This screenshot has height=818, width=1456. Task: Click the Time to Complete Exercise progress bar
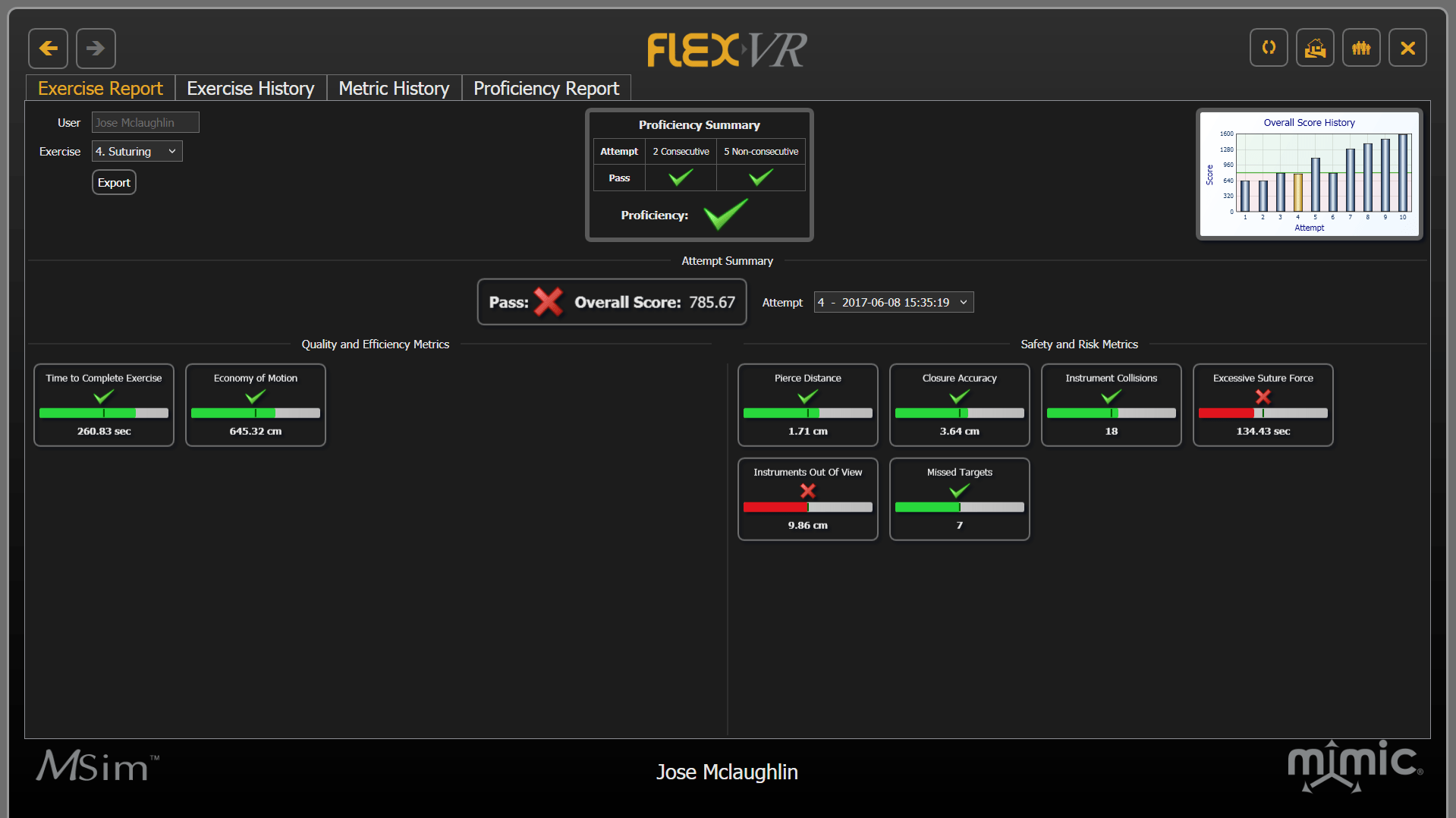[x=104, y=413]
